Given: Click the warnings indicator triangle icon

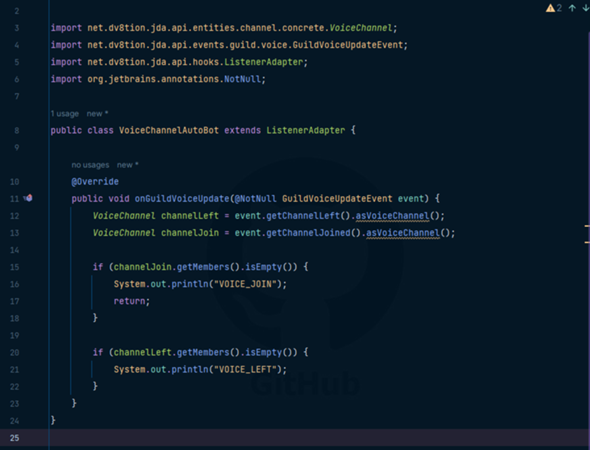Looking at the screenshot, I should [550, 8].
